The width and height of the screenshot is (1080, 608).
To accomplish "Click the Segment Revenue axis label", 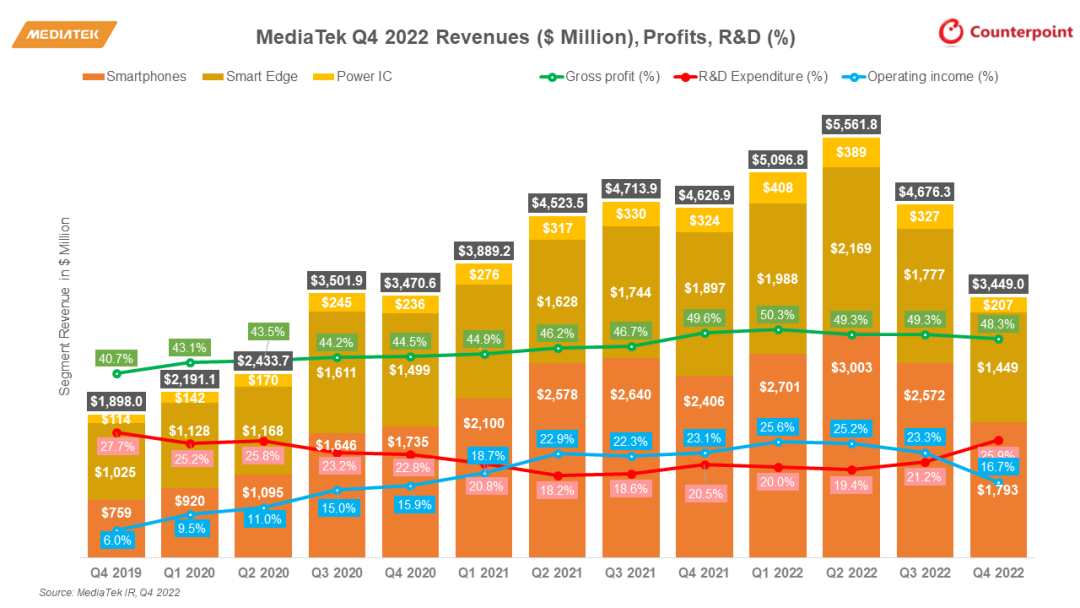I will pos(65,306).
